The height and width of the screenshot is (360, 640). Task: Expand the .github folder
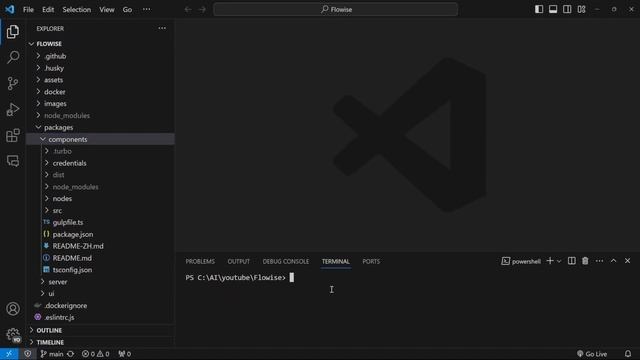(x=101, y=56)
